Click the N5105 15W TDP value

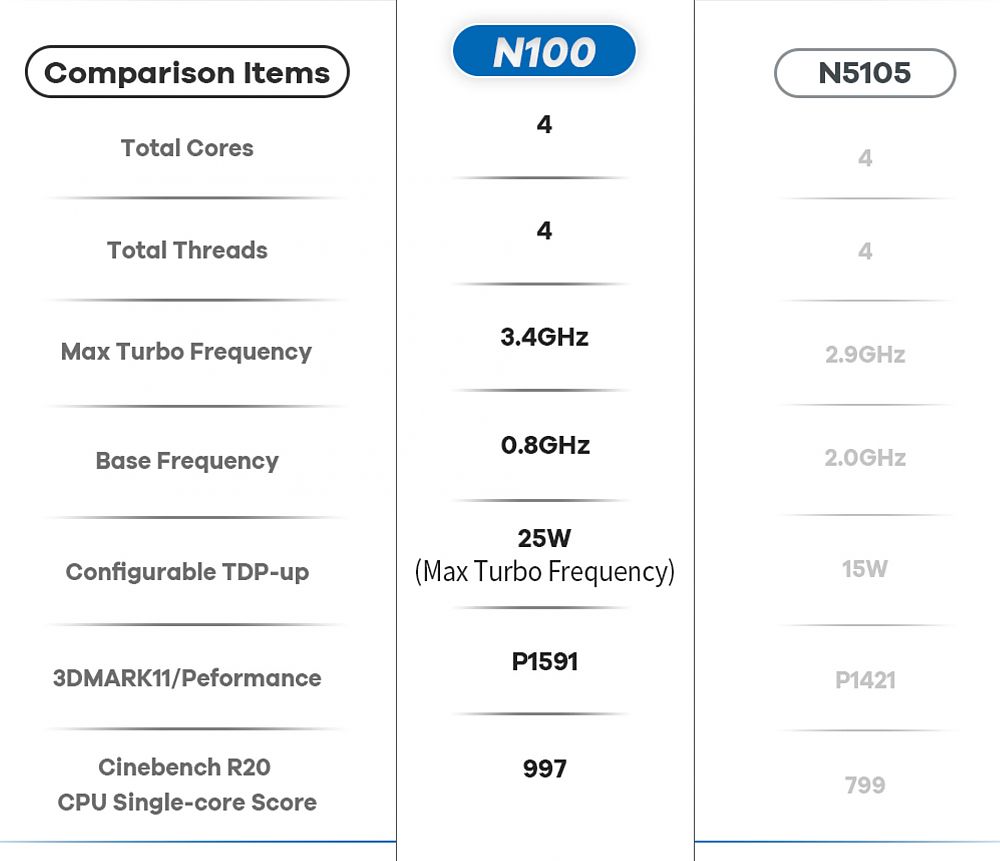click(x=865, y=568)
